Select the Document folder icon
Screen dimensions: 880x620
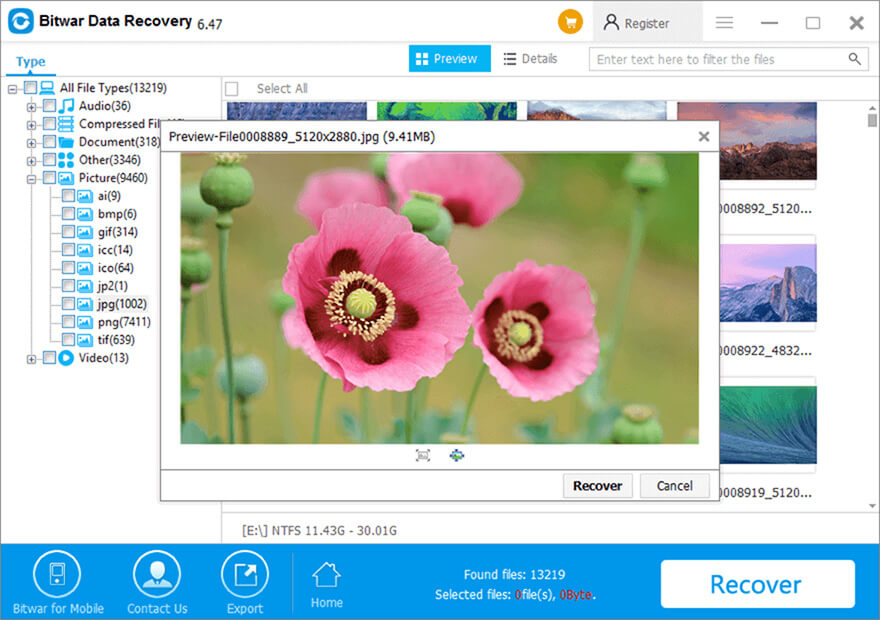[x=66, y=141]
